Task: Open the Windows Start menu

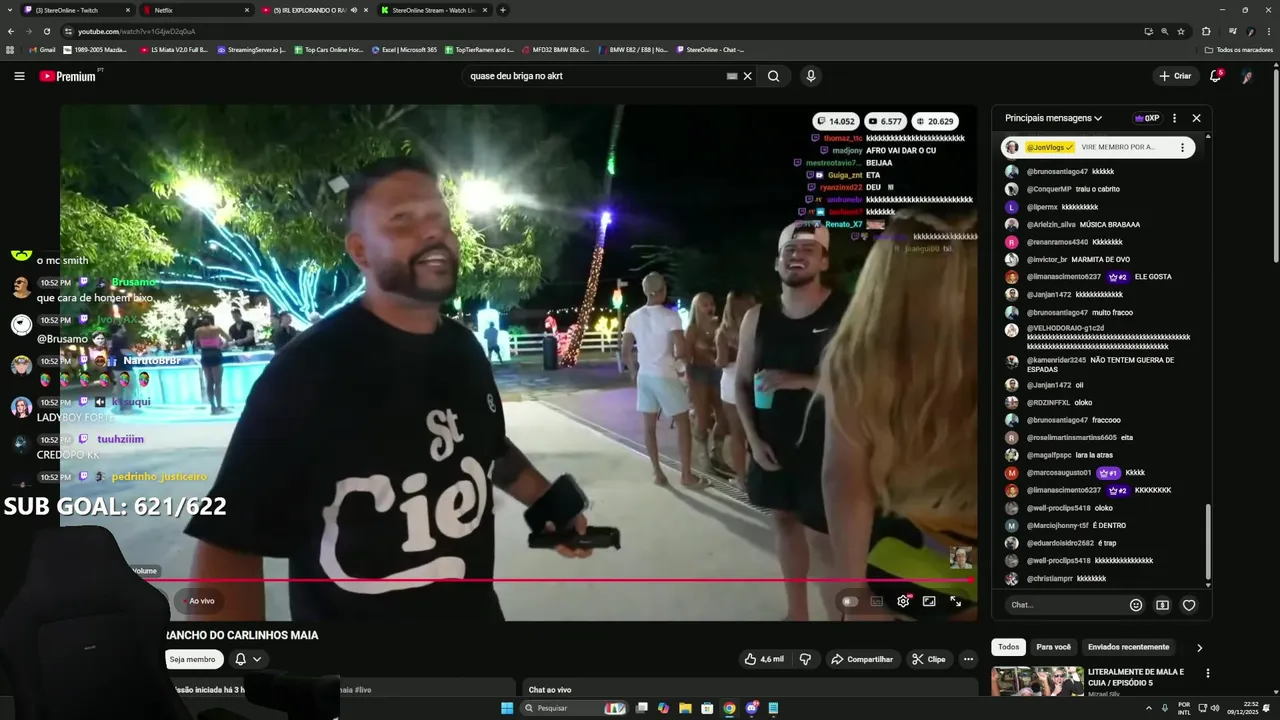Action: pyautogui.click(x=507, y=708)
